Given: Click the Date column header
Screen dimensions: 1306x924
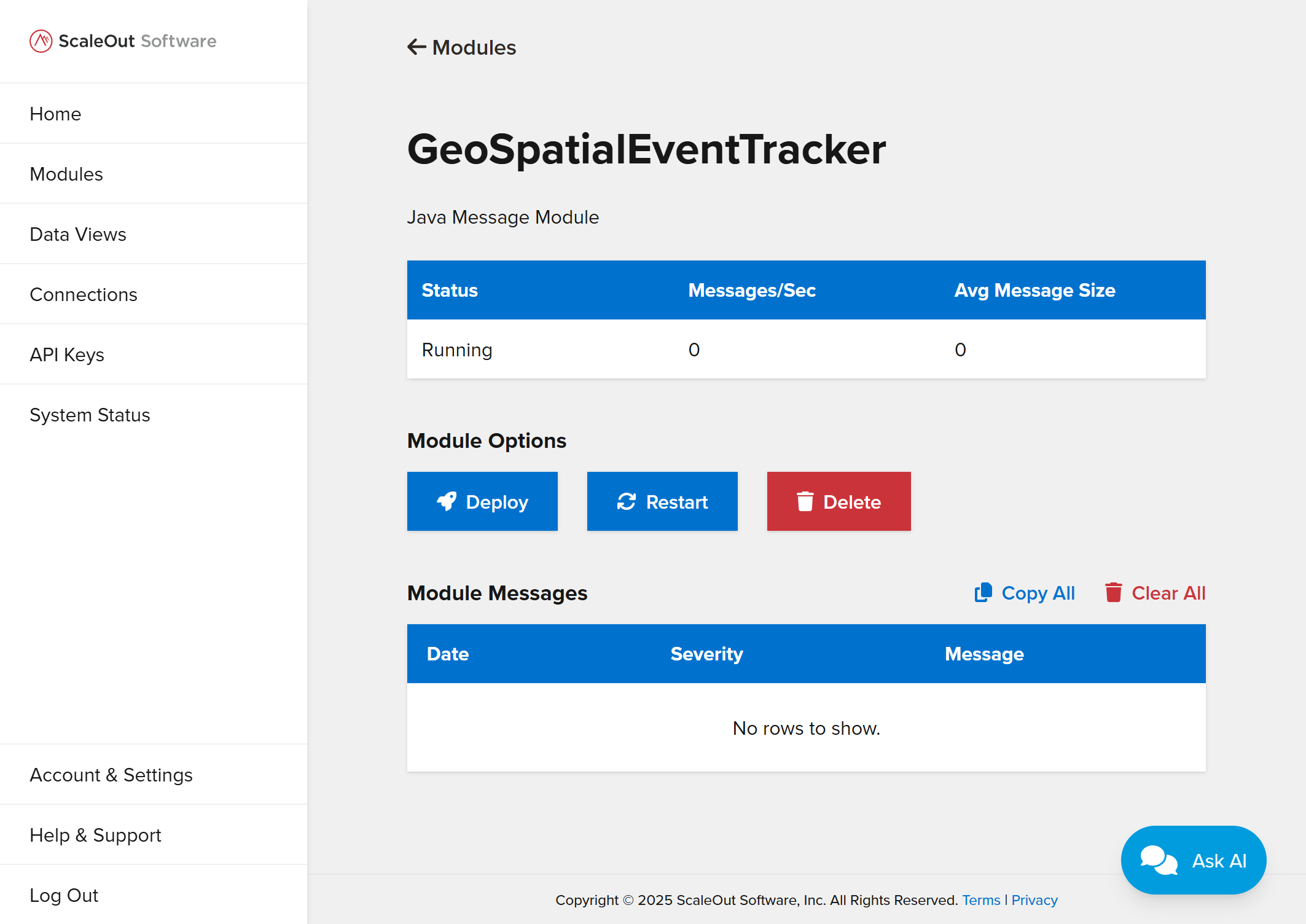Looking at the screenshot, I should [x=448, y=654].
